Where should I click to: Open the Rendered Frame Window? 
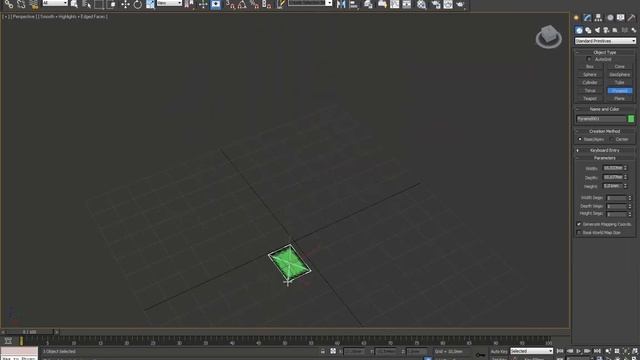click(448, 4)
